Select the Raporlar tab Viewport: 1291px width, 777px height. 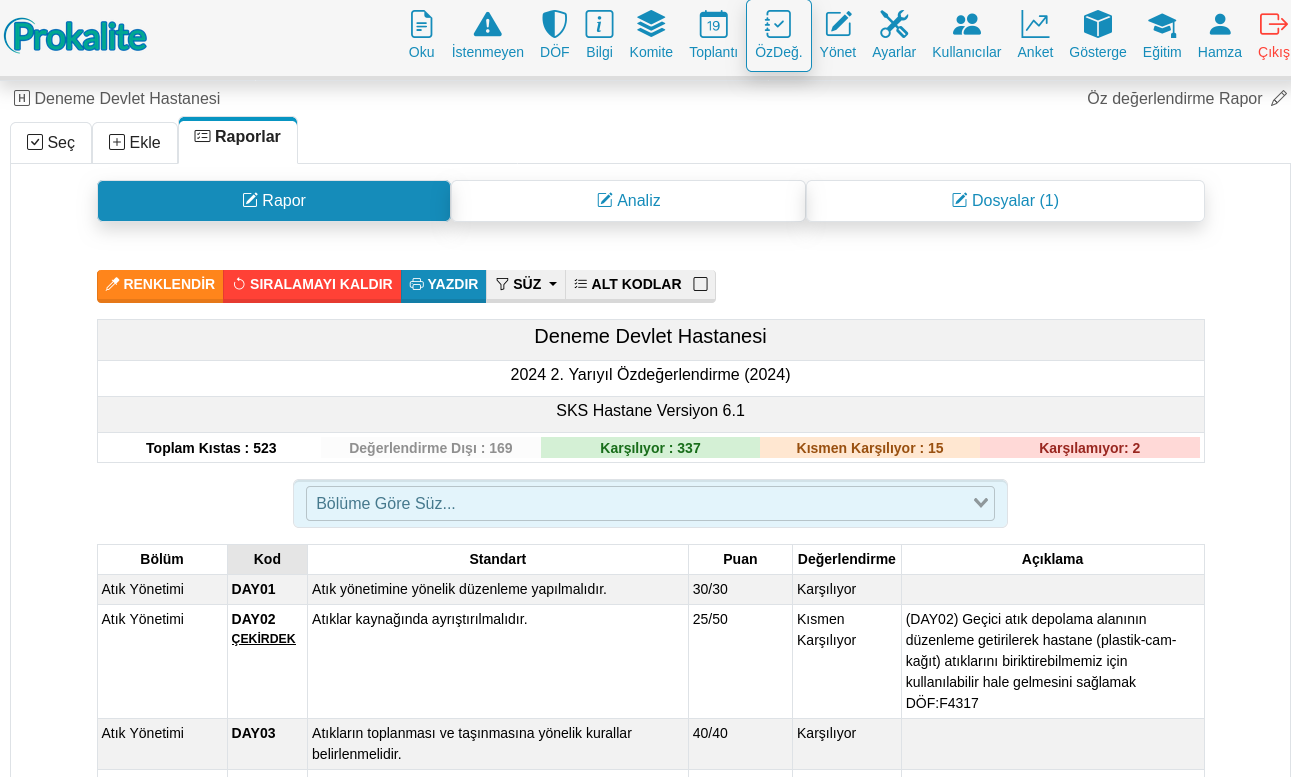pos(238,138)
